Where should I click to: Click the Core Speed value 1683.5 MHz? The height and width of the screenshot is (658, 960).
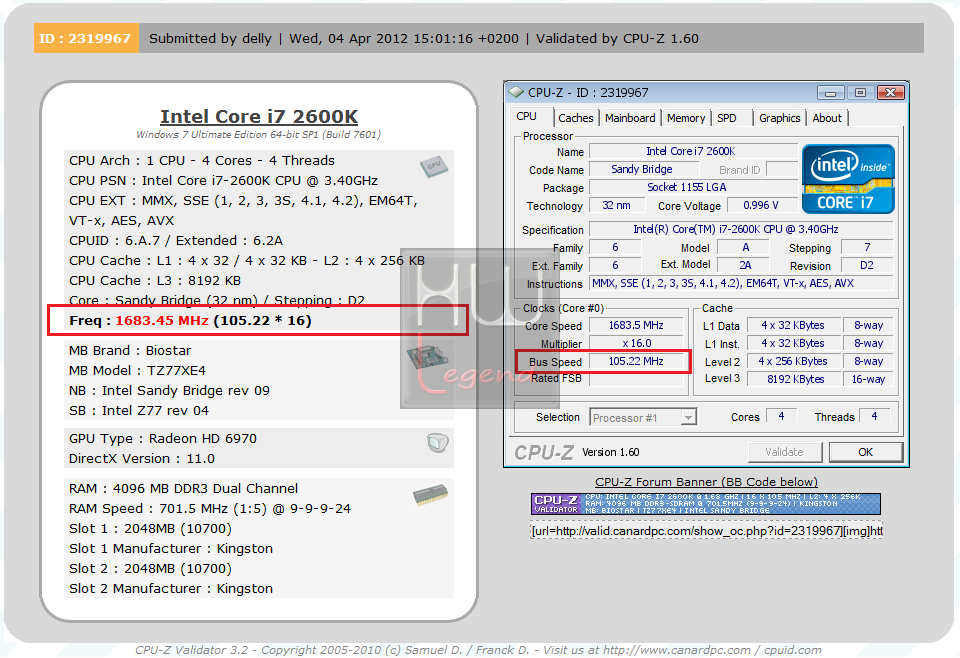[x=636, y=326]
